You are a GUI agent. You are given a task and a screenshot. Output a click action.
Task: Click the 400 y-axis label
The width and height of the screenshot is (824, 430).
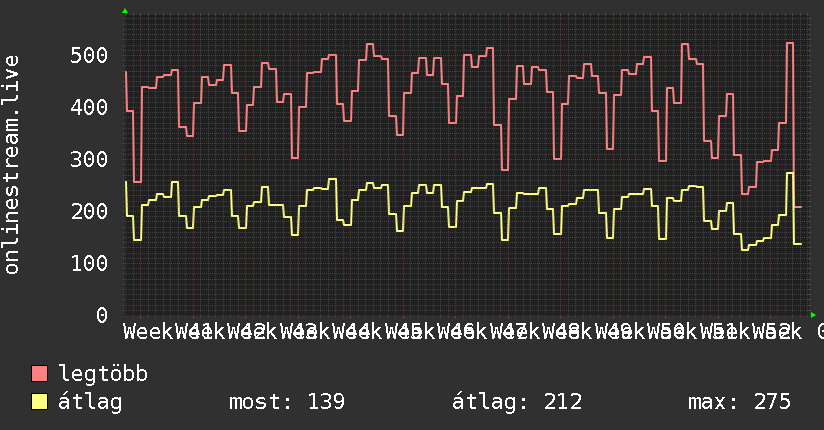click(x=89, y=107)
